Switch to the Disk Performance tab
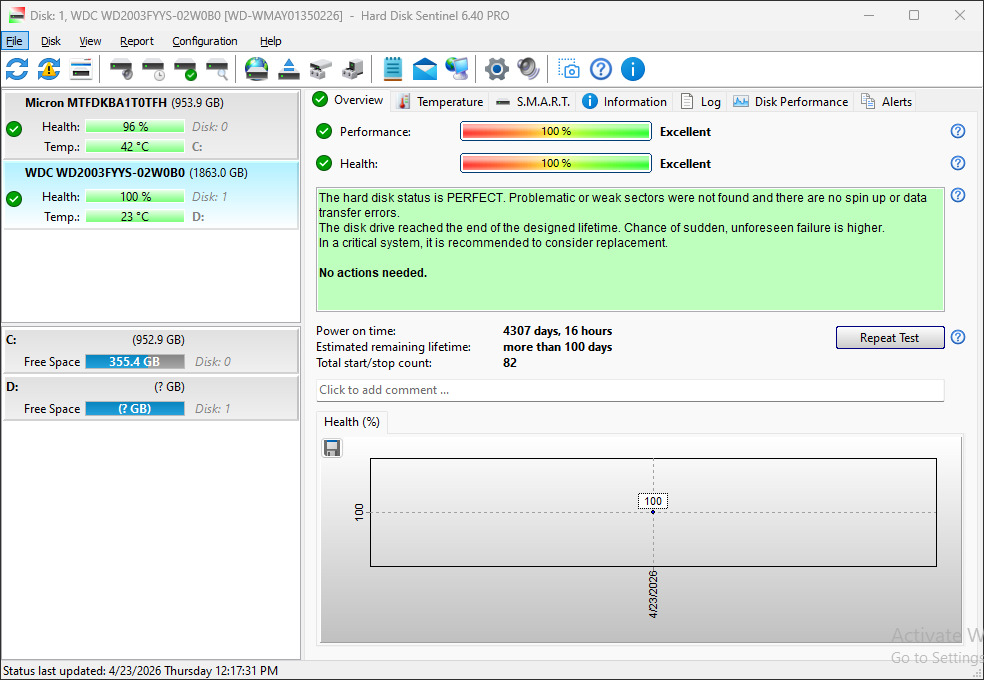 pyautogui.click(x=791, y=102)
